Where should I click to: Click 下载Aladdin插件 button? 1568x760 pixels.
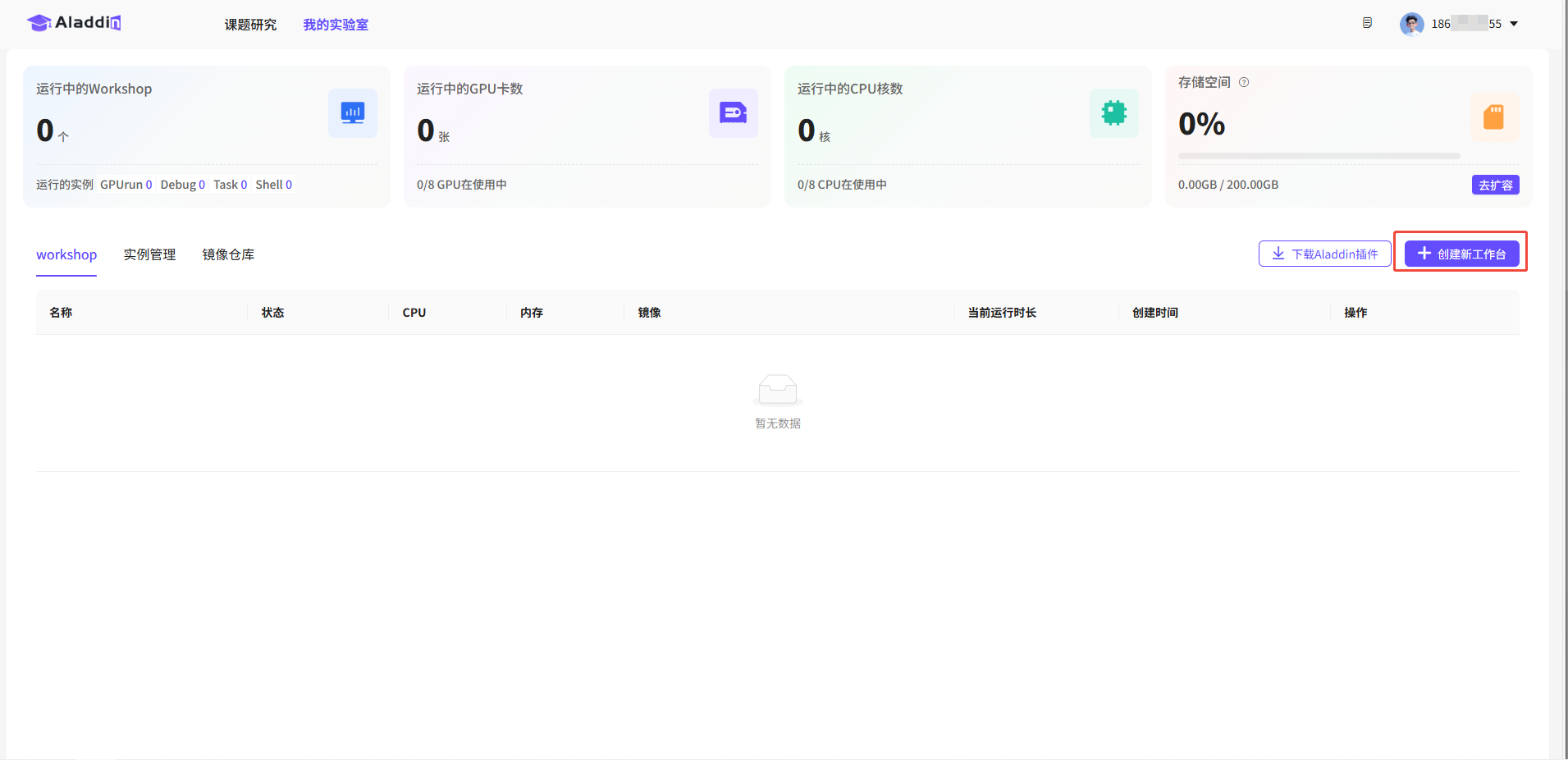(1324, 254)
